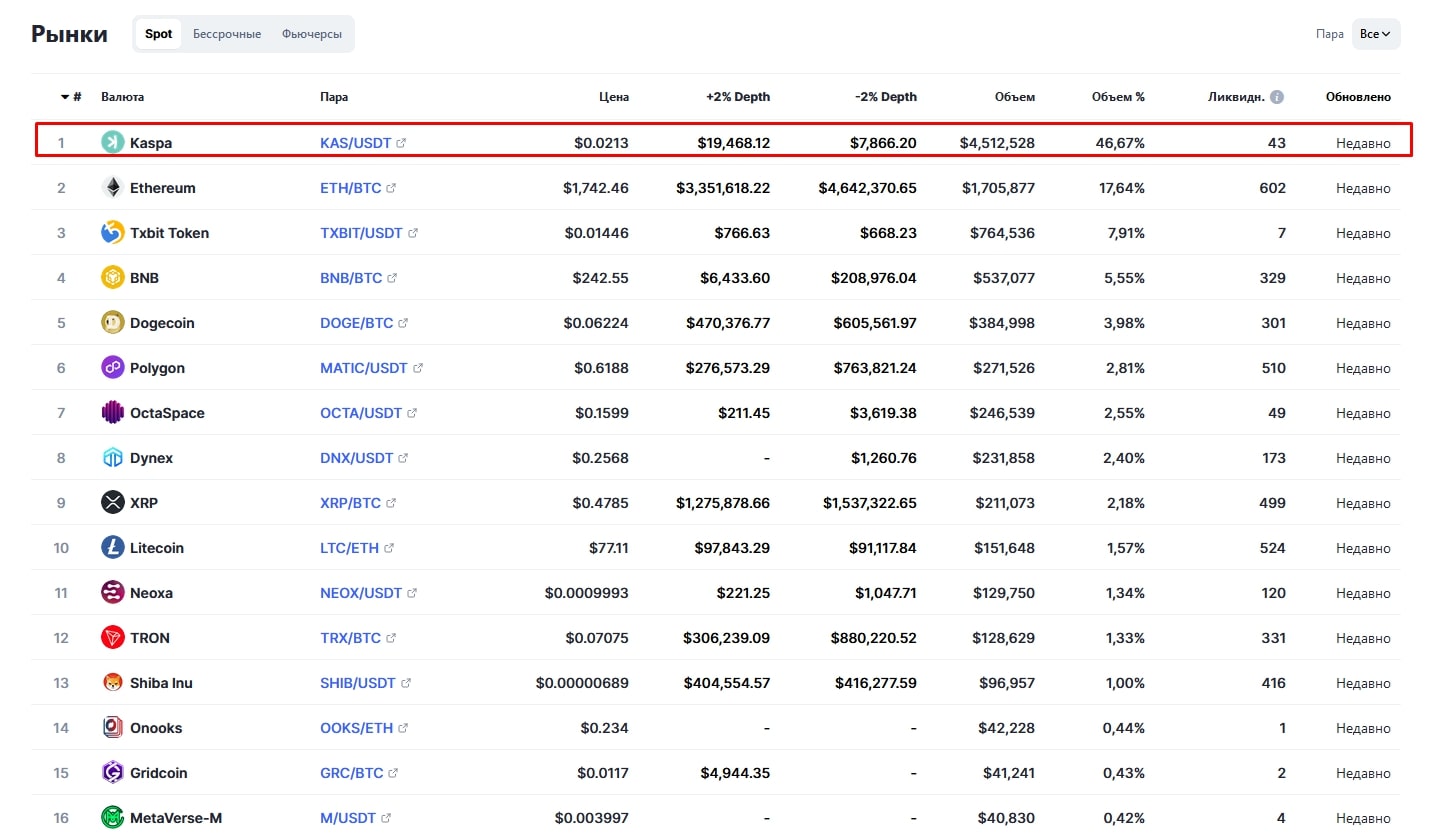Click the TRON coin logo icon
Screen dimensions: 1446x835
(113, 637)
